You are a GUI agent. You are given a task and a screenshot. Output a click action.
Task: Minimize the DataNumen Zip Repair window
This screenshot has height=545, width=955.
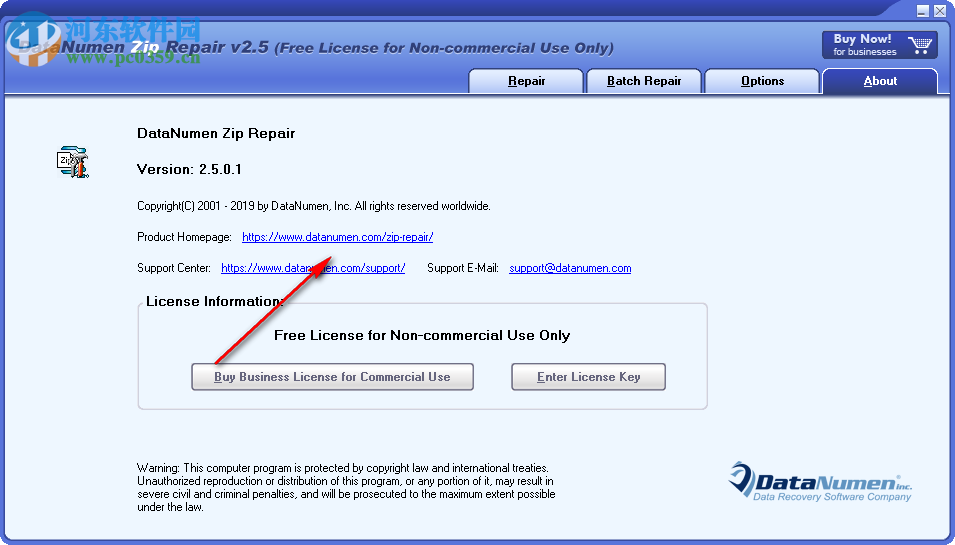coord(923,10)
